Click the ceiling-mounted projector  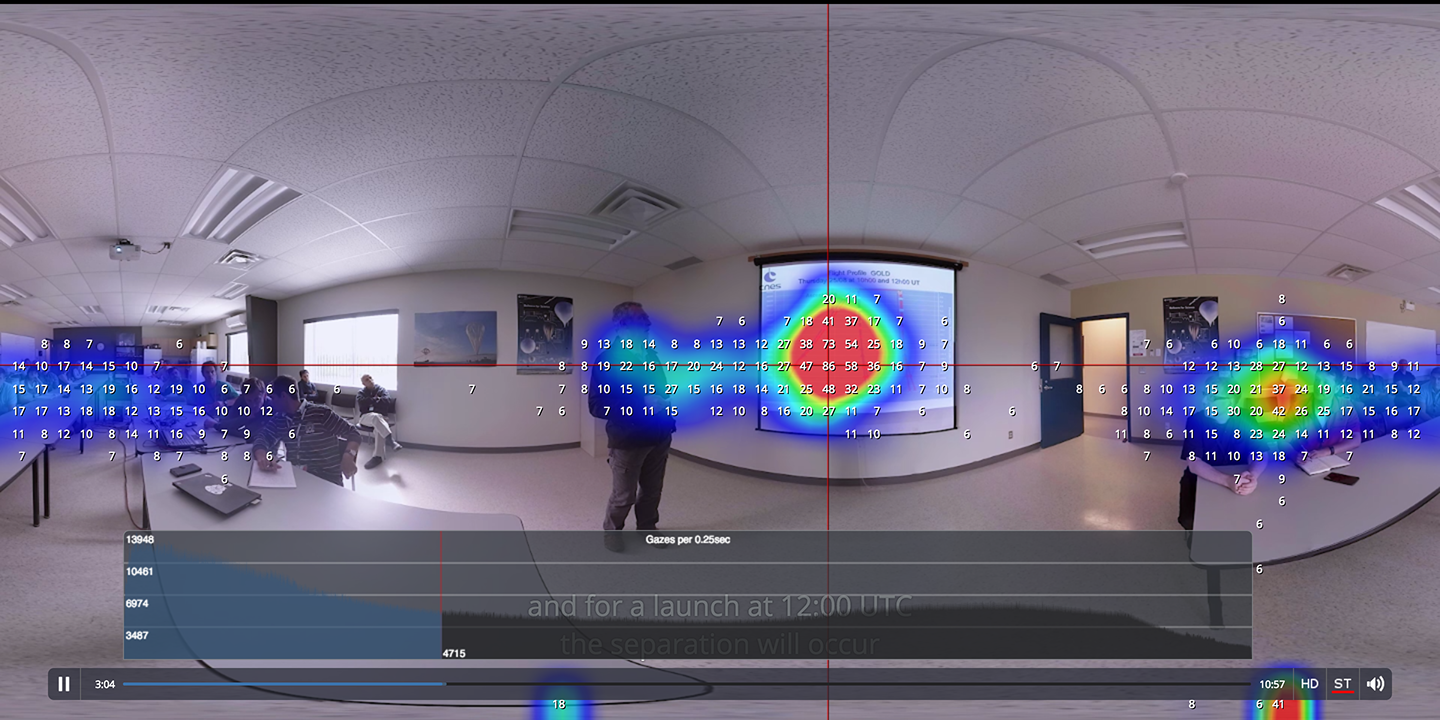click(124, 249)
